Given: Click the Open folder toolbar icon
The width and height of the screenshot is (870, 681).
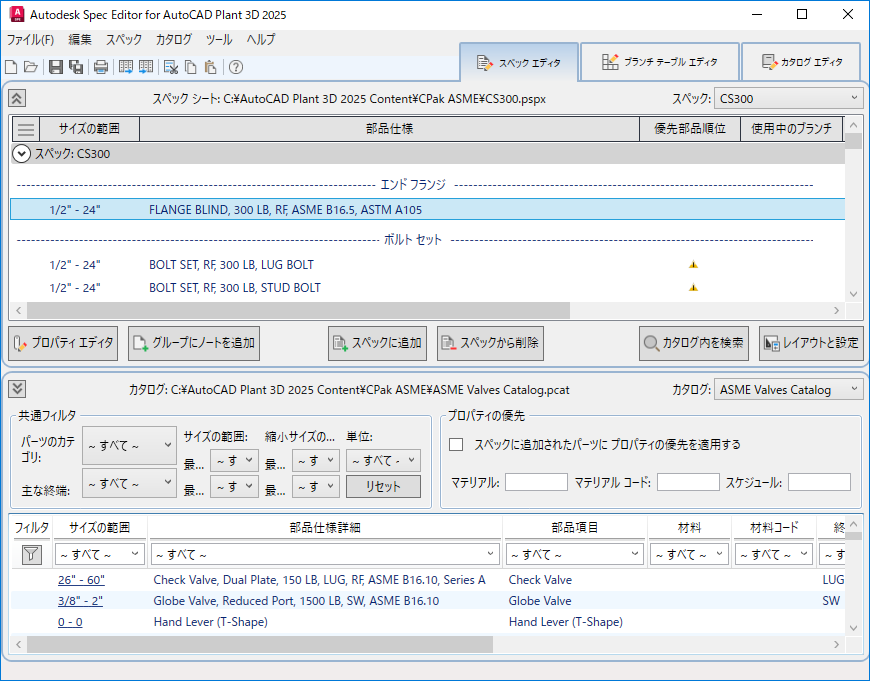Looking at the screenshot, I should click(31, 67).
